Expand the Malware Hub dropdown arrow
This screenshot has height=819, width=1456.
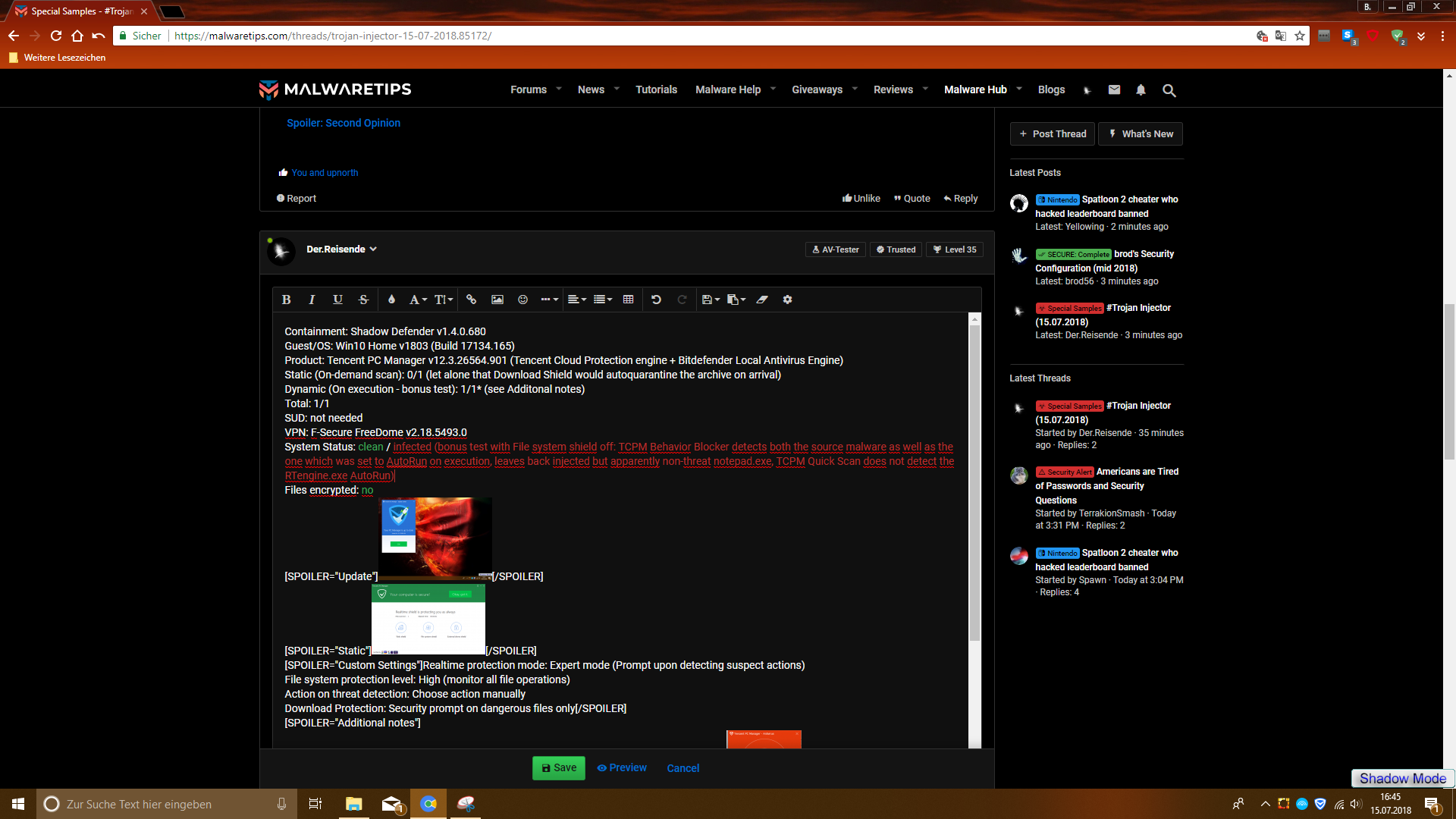[x=1019, y=89]
